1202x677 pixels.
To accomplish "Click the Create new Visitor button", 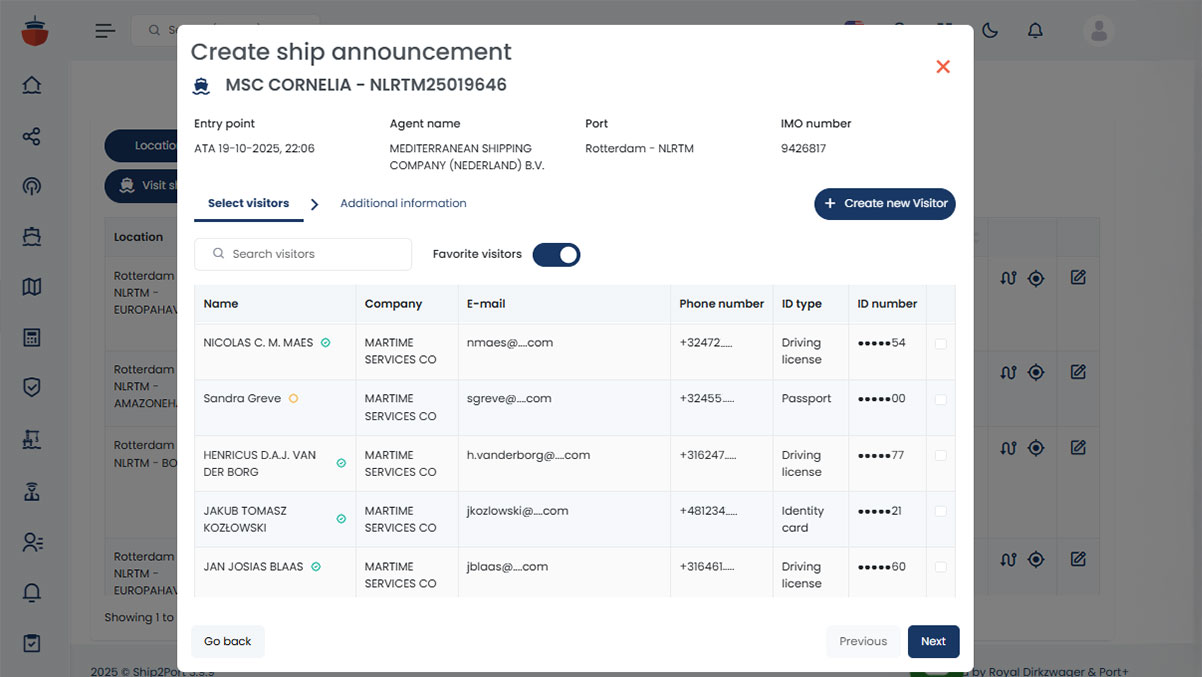I will pos(885,203).
